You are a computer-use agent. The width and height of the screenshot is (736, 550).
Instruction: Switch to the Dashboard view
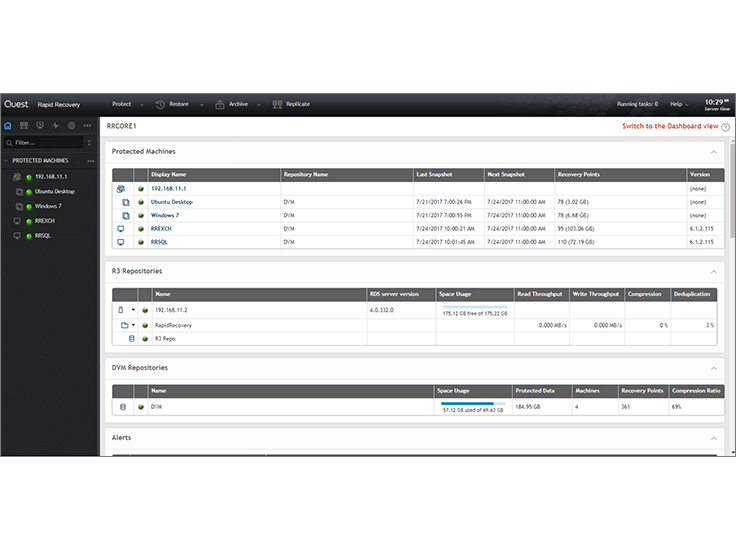pyautogui.click(x=670, y=126)
